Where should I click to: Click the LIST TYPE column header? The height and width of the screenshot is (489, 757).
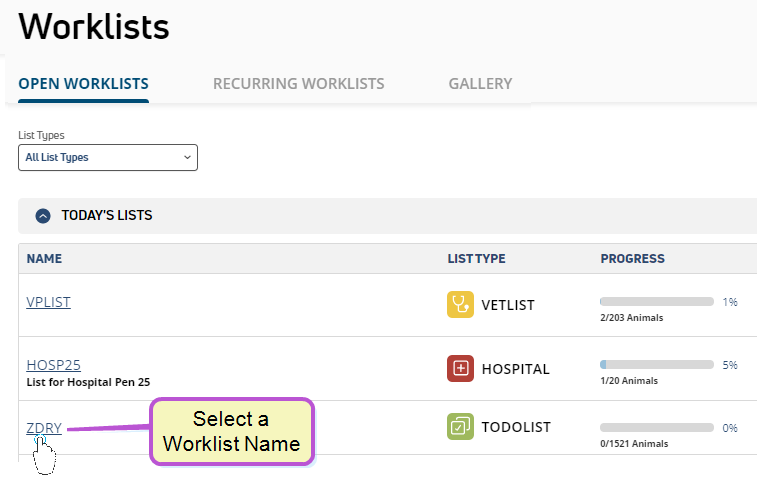(x=477, y=259)
